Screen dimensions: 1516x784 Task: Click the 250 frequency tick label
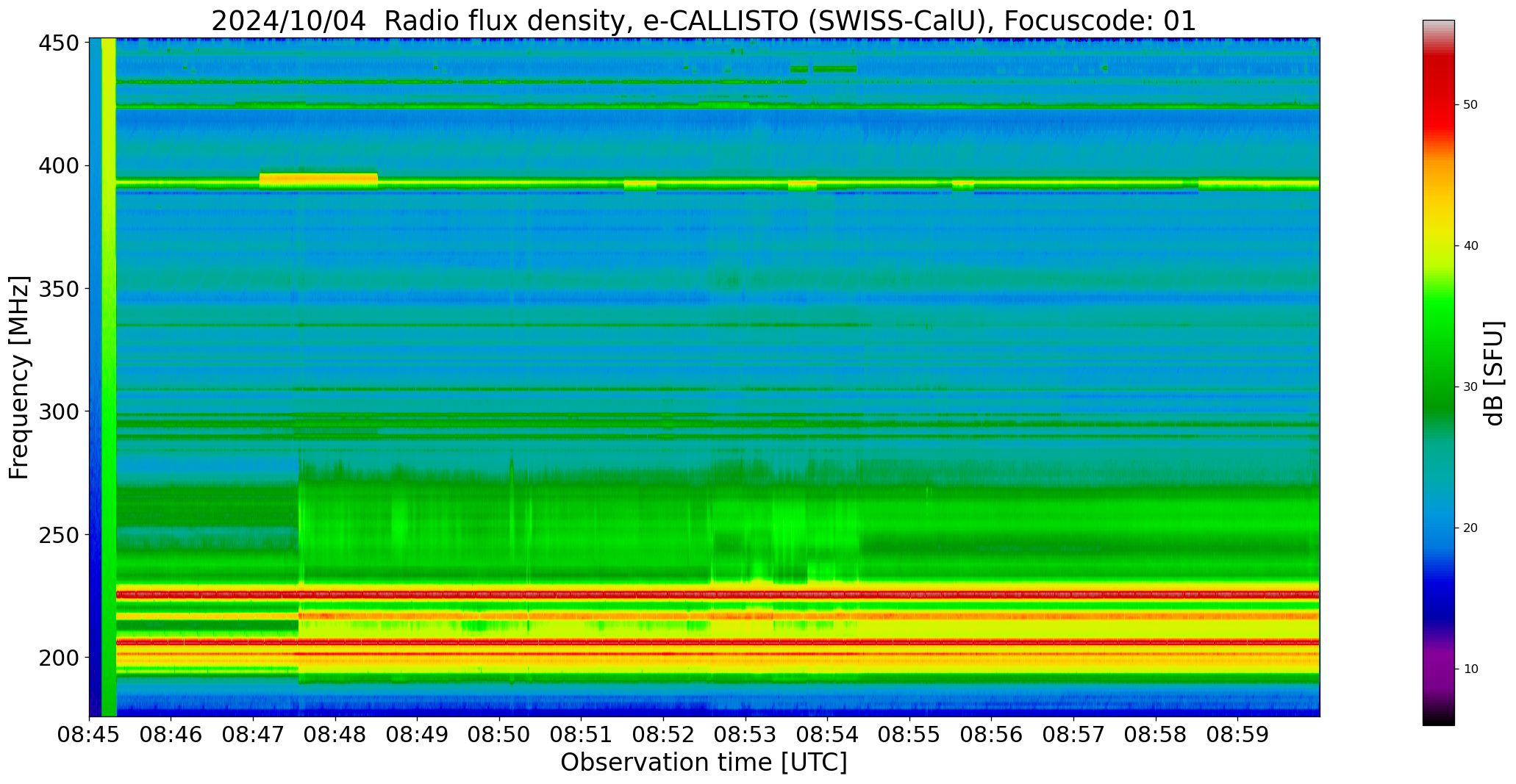(x=59, y=534)
